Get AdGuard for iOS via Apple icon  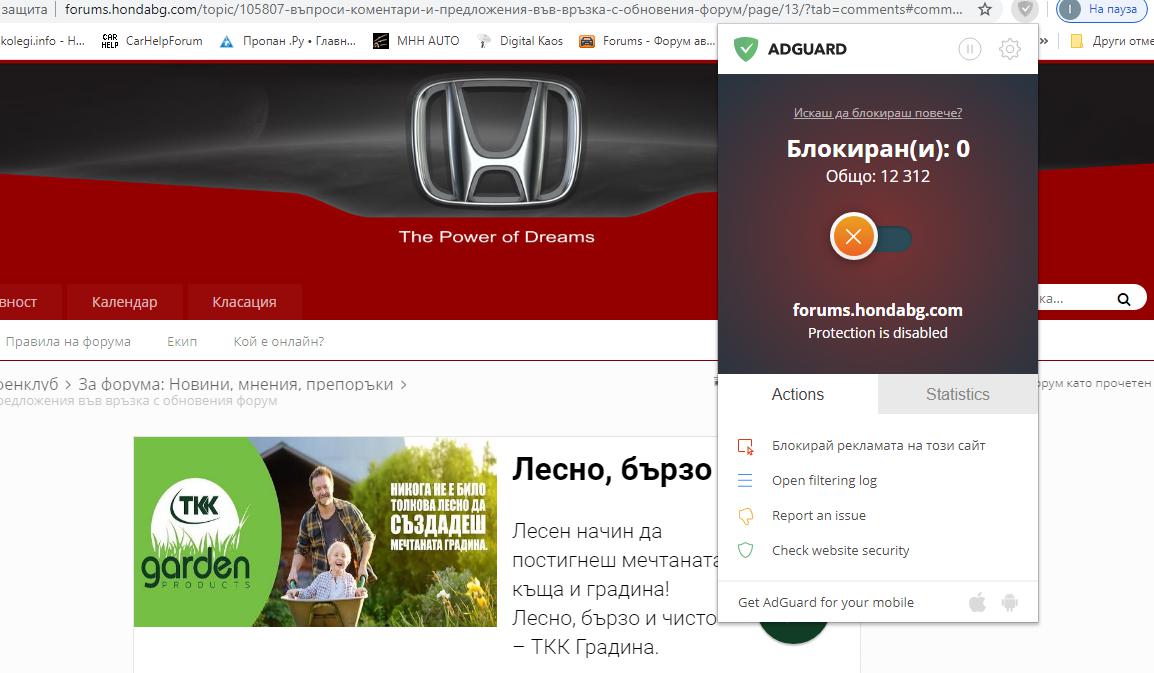coord(977,603)
